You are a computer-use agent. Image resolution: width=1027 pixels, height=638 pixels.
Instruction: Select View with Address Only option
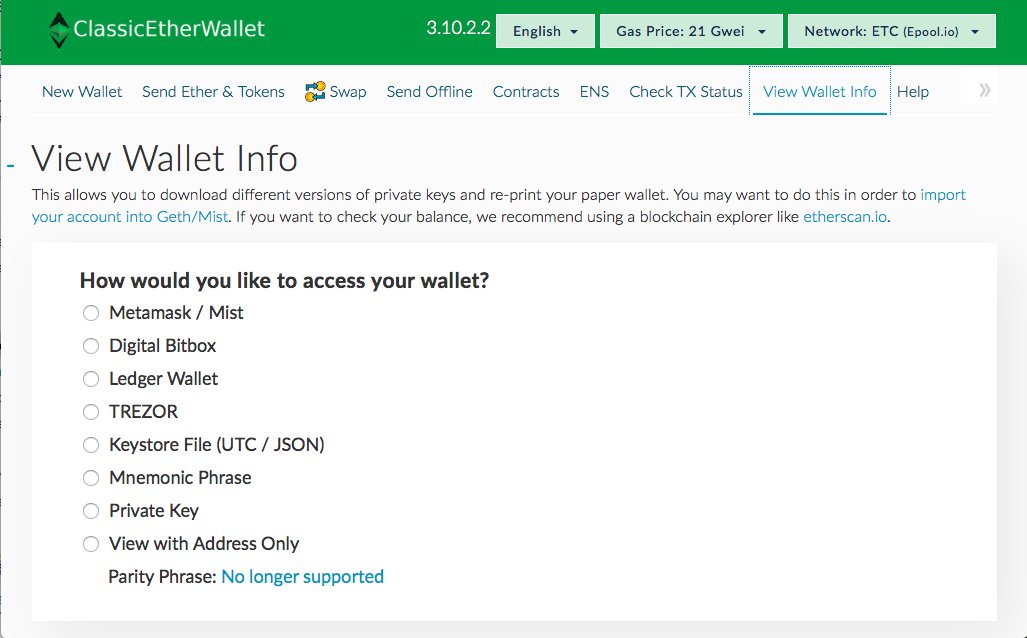pyautogui.click(x=91, y=544)
